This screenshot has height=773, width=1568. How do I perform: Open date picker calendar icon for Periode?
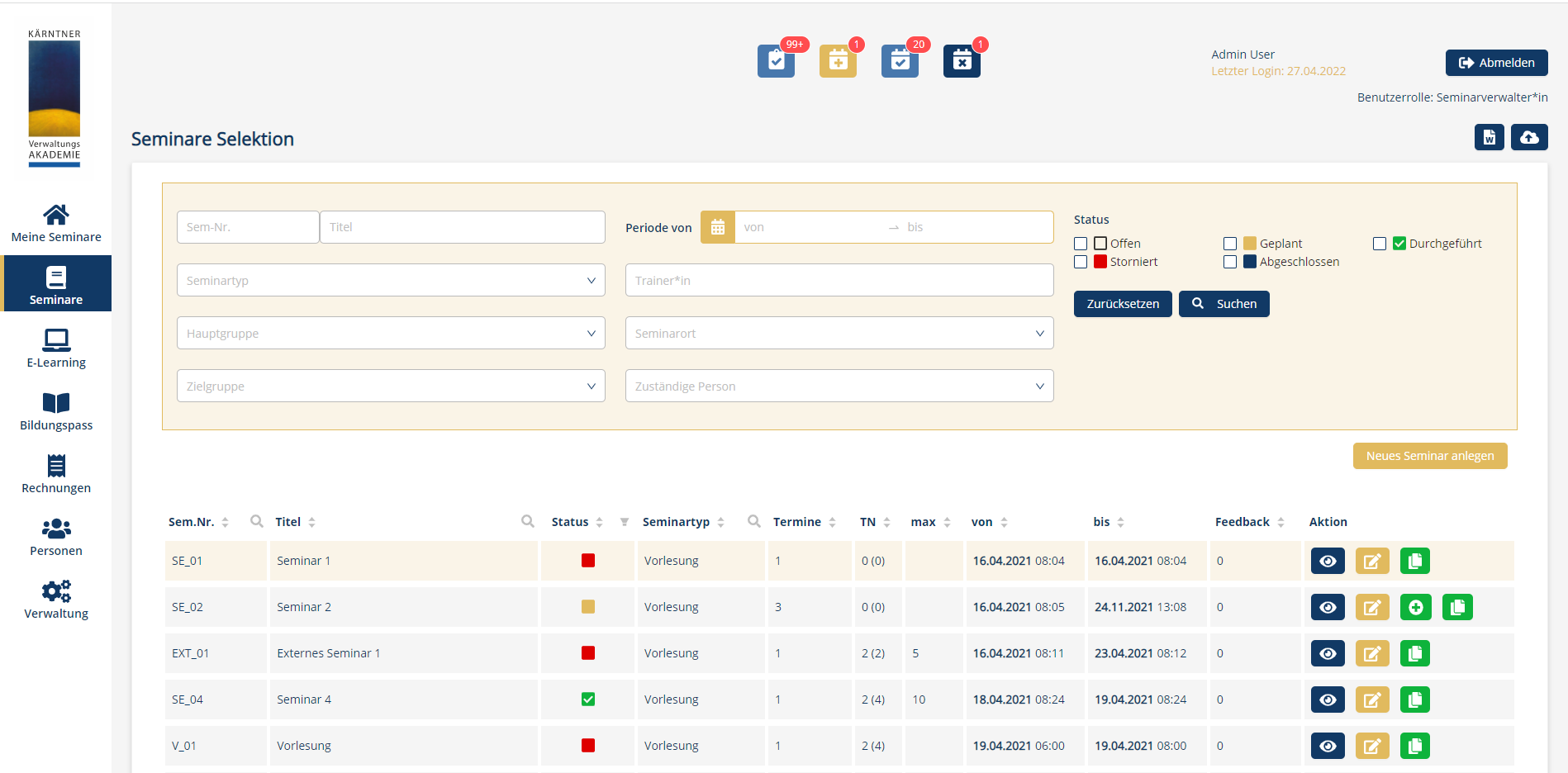(x=717, y=227)
